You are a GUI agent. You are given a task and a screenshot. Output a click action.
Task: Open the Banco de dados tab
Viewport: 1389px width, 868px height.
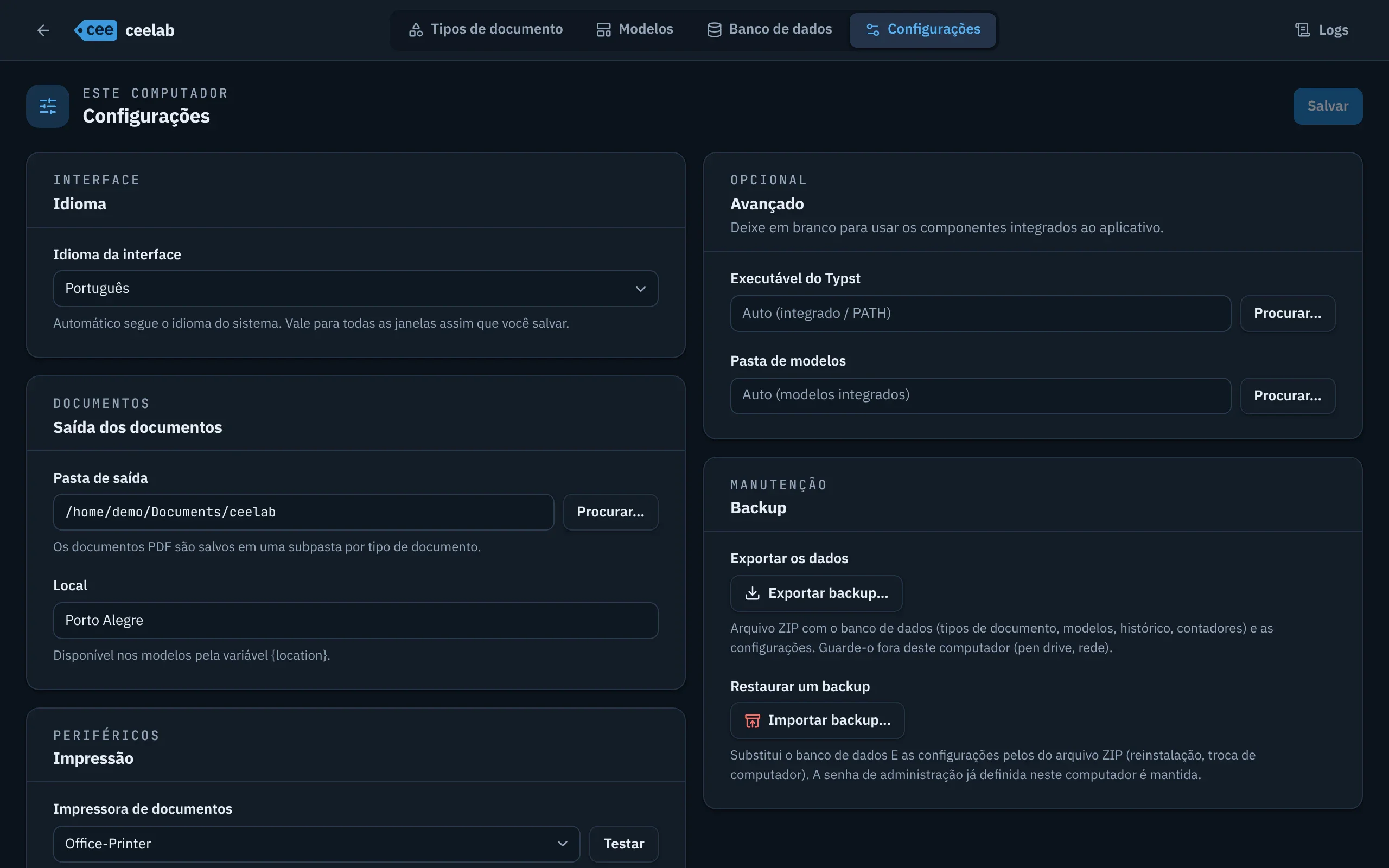pos(769,29)
